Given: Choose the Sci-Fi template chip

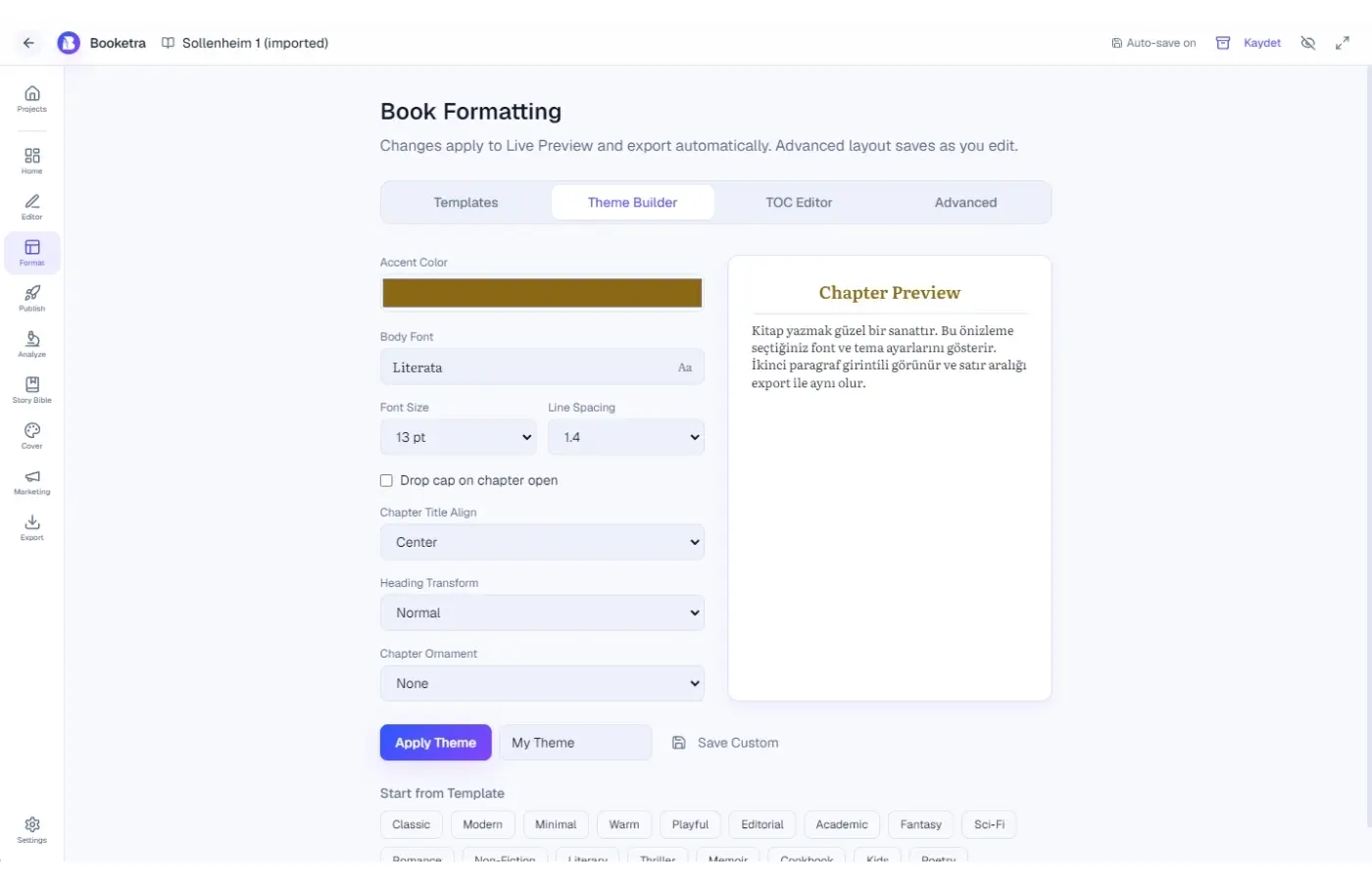Looking at the screenshot, I should pos(990,824).
